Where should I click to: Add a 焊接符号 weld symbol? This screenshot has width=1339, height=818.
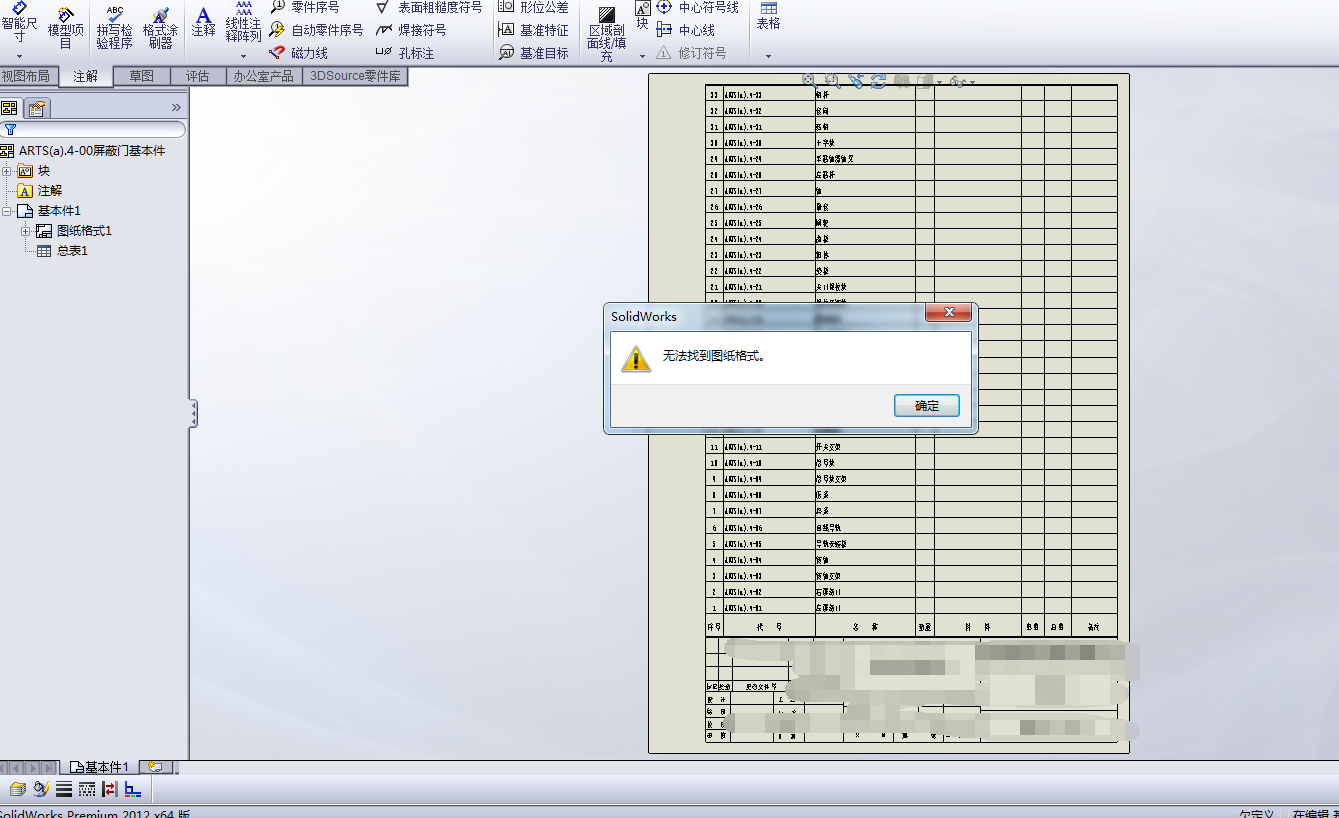412,30
